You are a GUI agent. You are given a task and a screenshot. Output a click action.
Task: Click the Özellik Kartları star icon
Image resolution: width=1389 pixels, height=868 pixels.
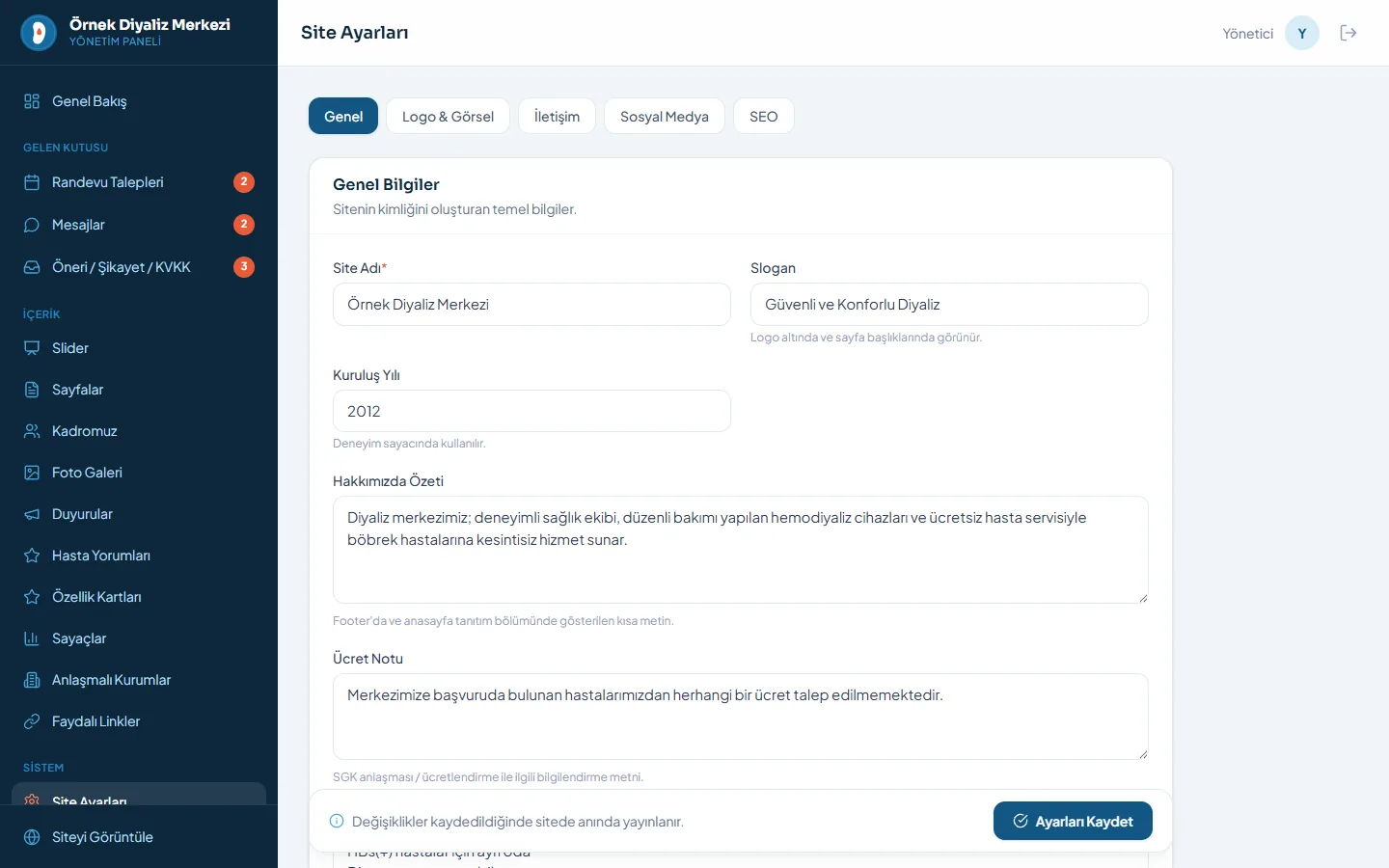(32, 597)
